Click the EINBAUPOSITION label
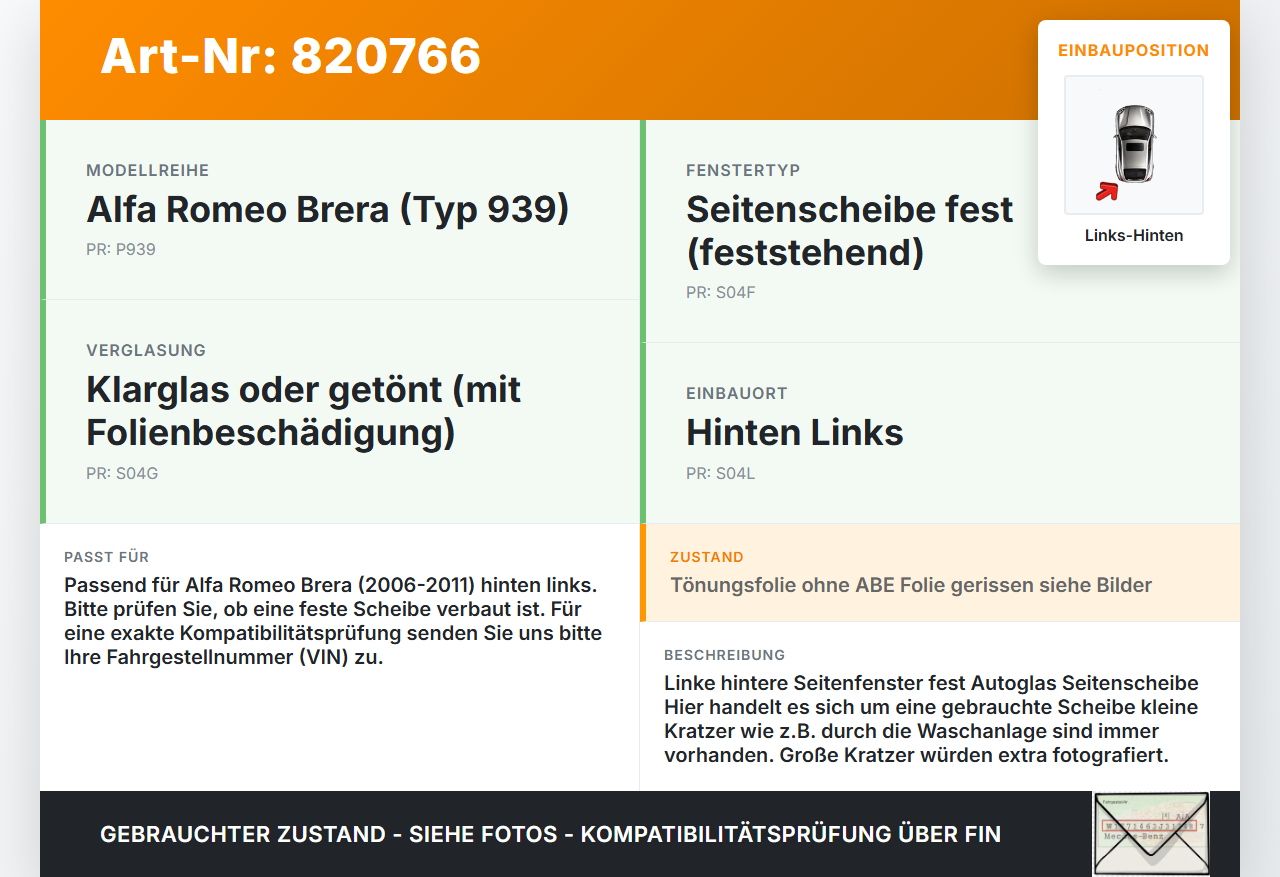 1134,50
